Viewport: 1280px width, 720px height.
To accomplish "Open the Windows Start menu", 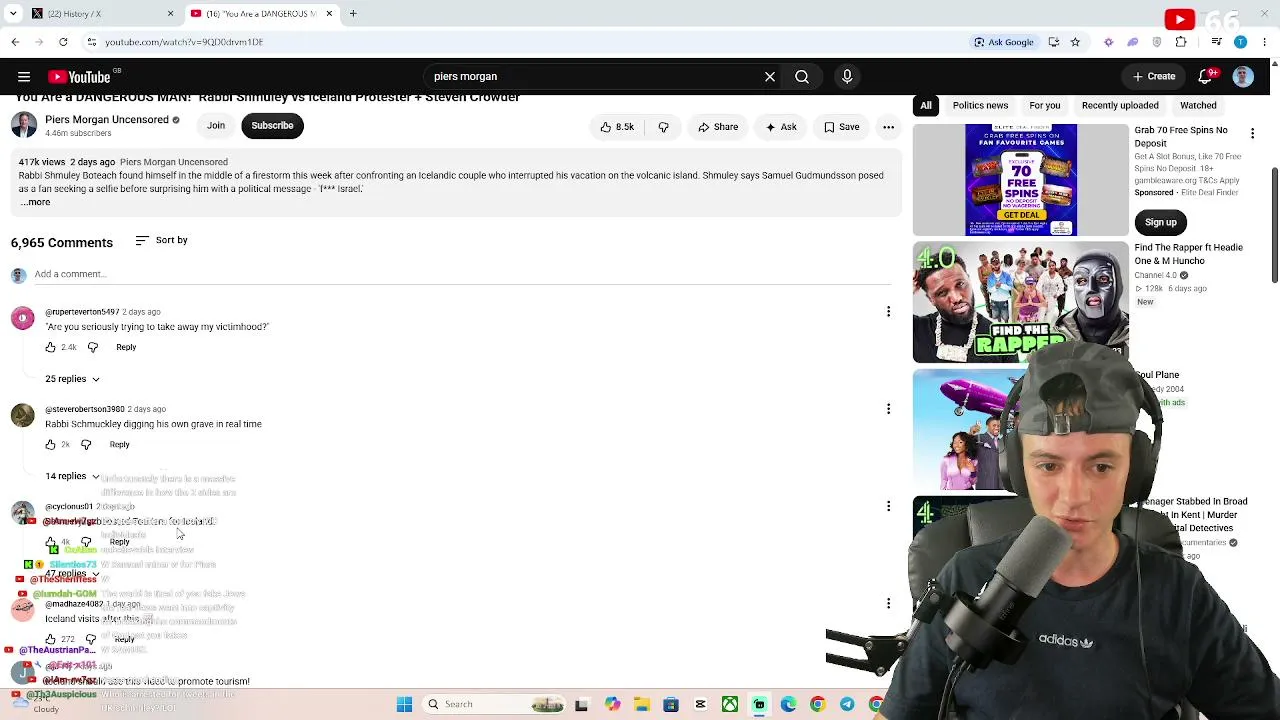I will click(404, 705).
